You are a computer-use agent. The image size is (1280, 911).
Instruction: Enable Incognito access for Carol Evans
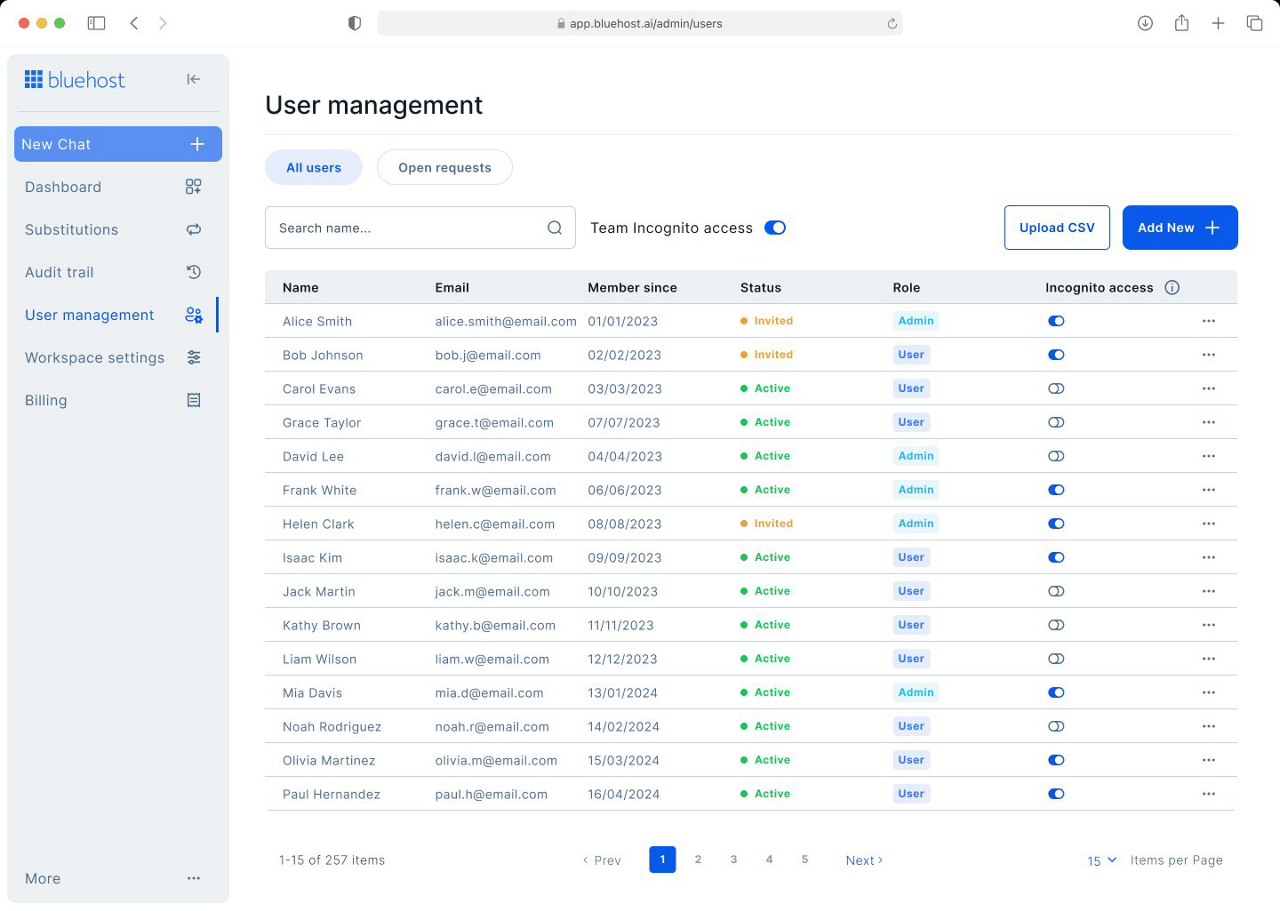(1056, 389)
